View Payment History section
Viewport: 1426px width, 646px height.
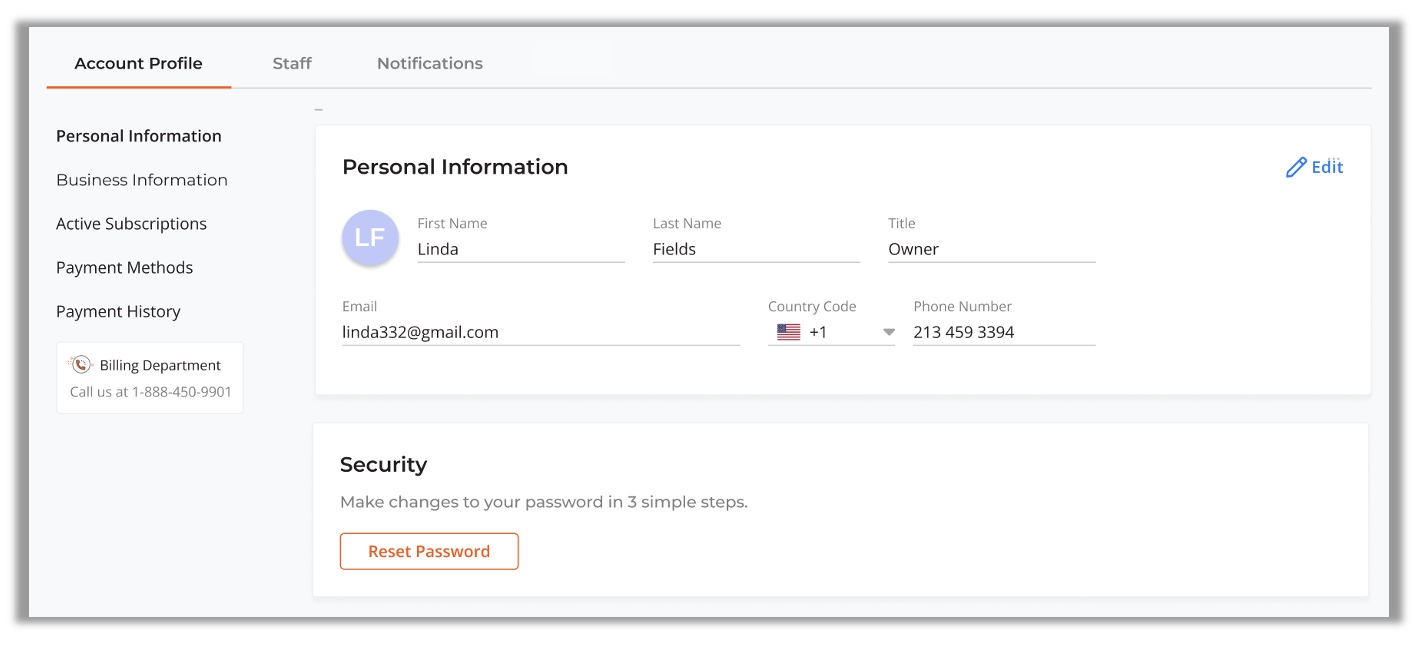[x=118, y=312]
